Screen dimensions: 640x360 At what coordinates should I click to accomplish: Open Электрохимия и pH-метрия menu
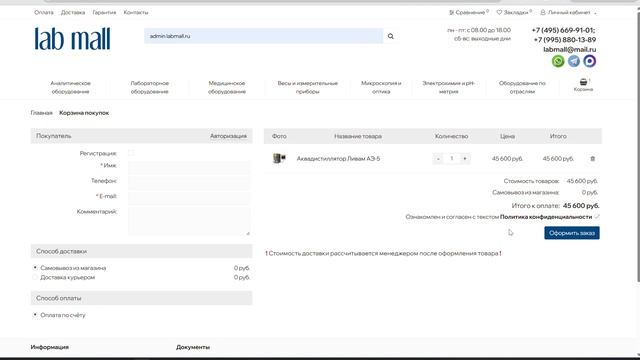[449, 87]
